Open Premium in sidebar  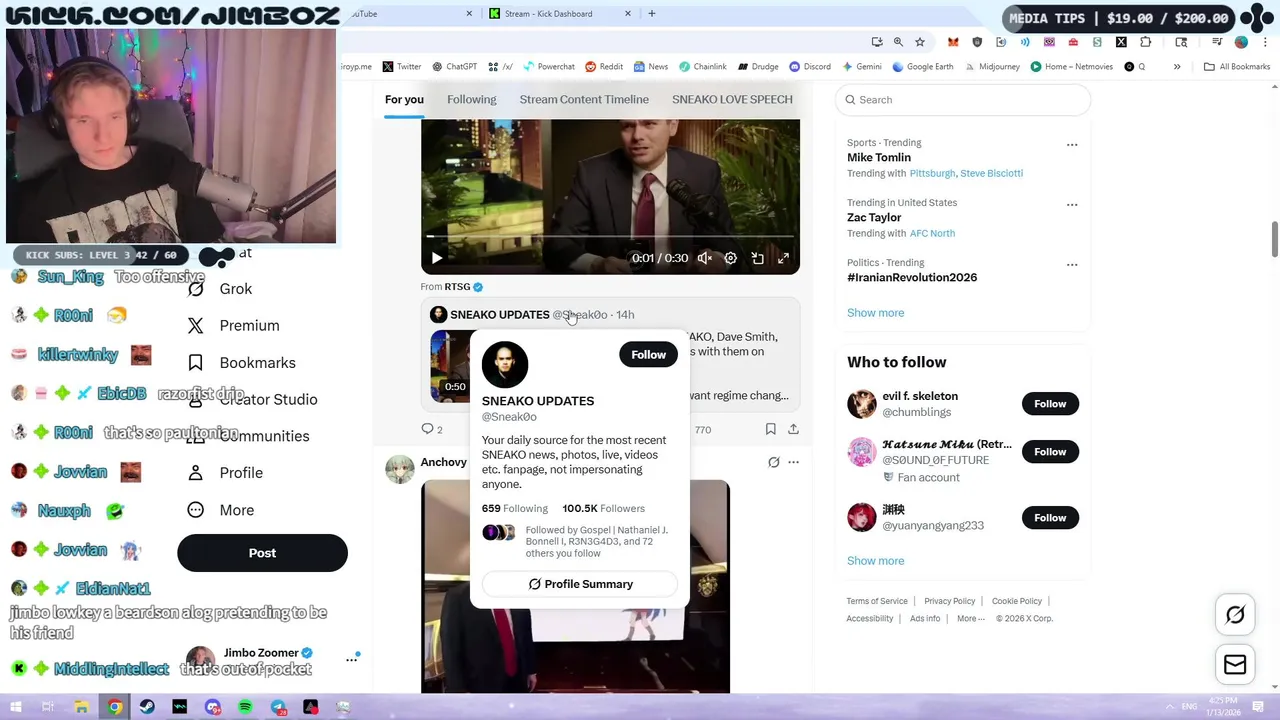(x=235, y=326)
